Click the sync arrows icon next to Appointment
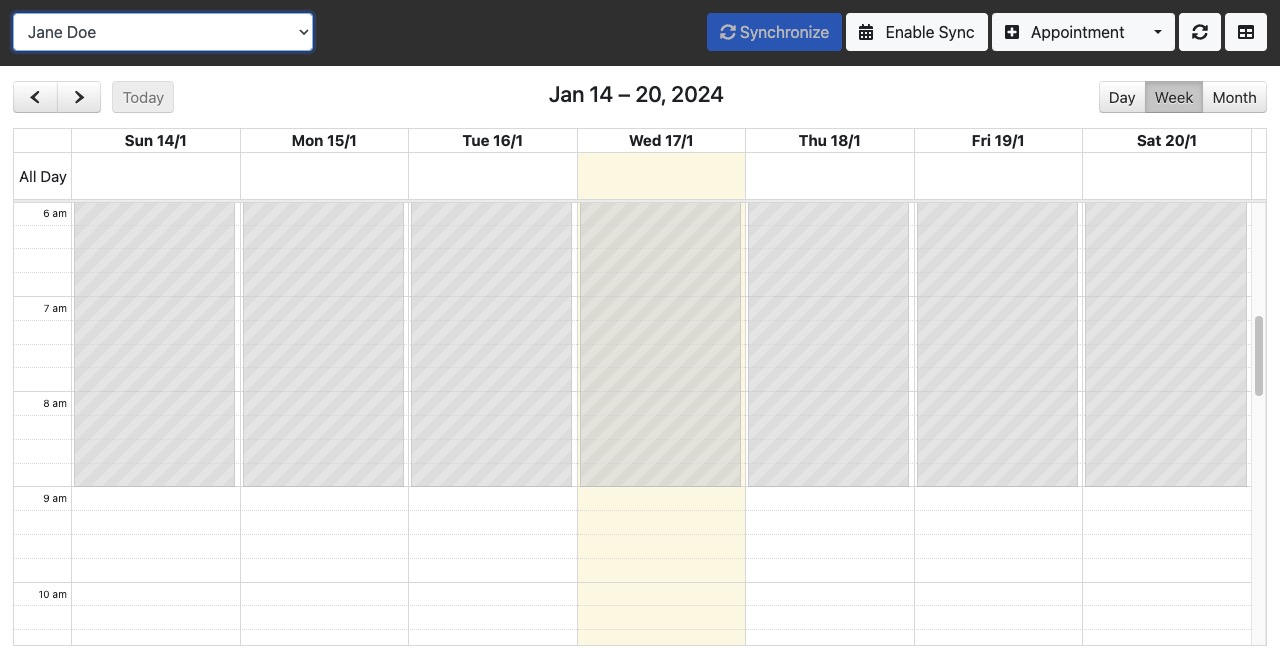The width and height of the screenshot is (1280, 670). (1199, 32)
